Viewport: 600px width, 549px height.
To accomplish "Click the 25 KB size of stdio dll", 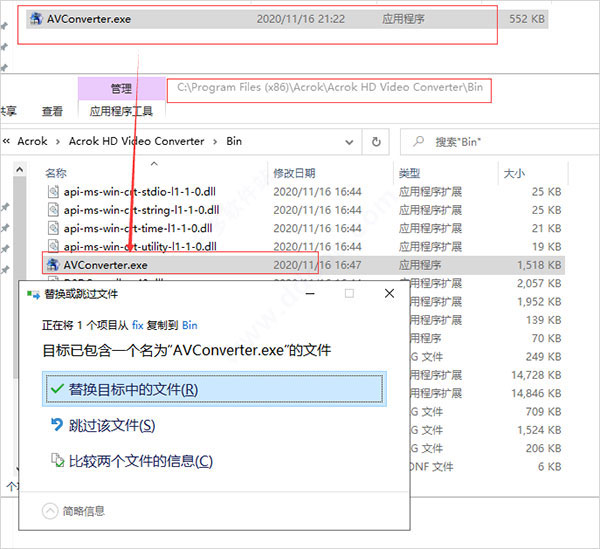I will pos(546,192).
